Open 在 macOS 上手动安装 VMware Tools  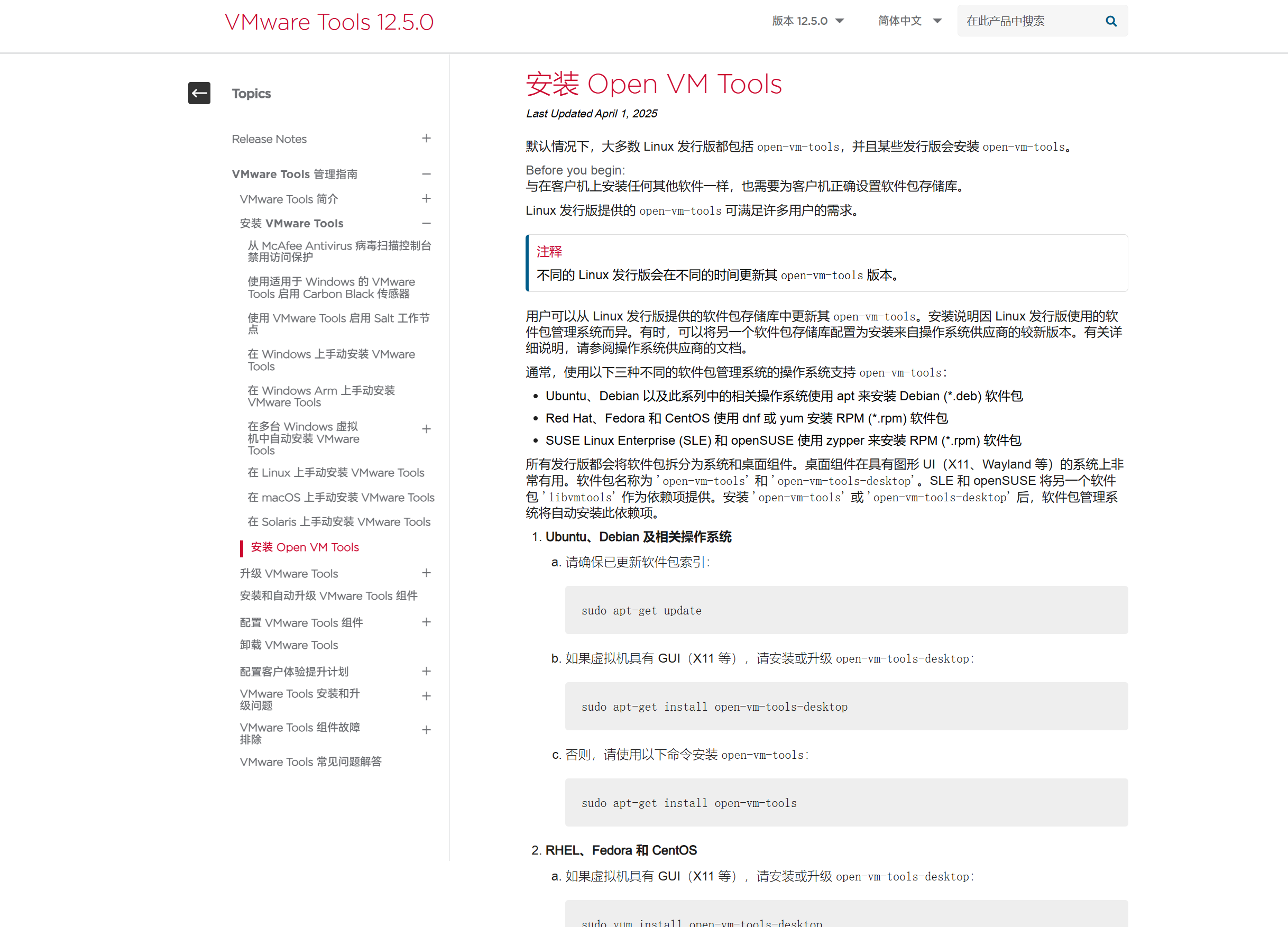coord(341,498)
